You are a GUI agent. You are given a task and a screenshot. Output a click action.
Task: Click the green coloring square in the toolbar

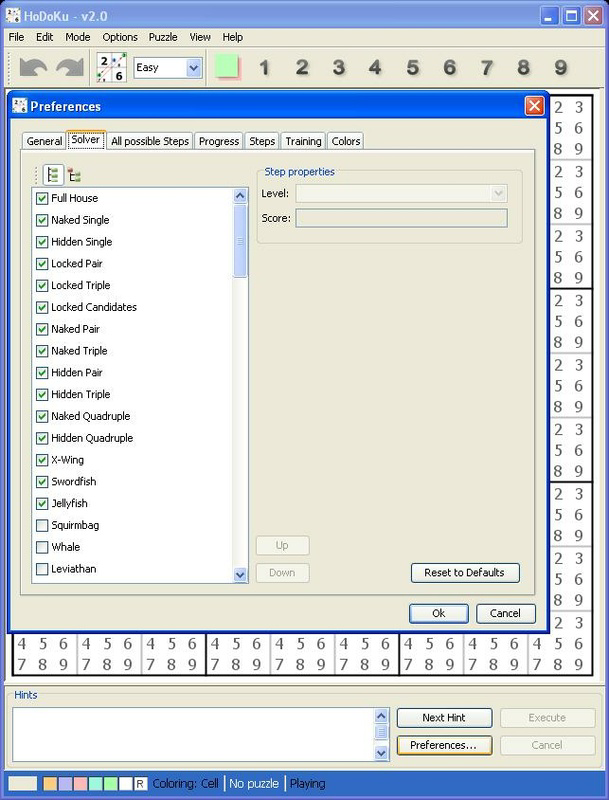(x=227, y=67)
